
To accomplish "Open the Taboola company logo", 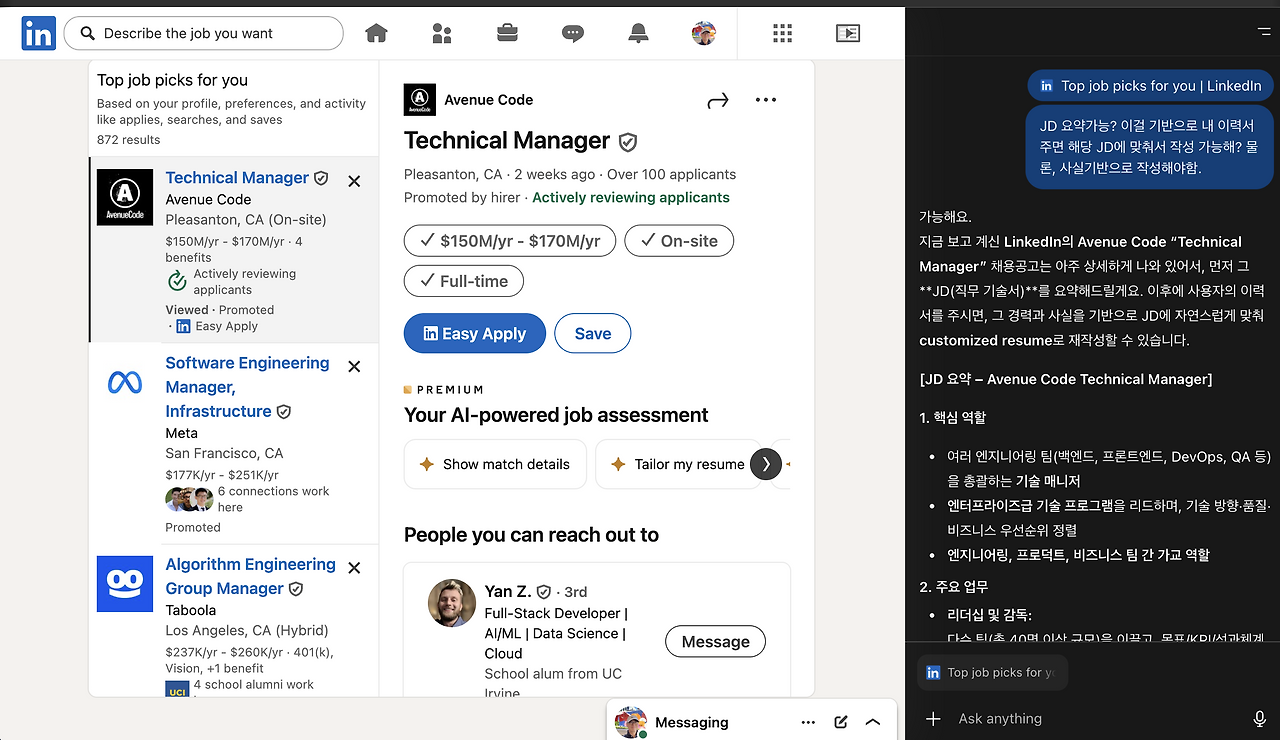I will (125, 584).
